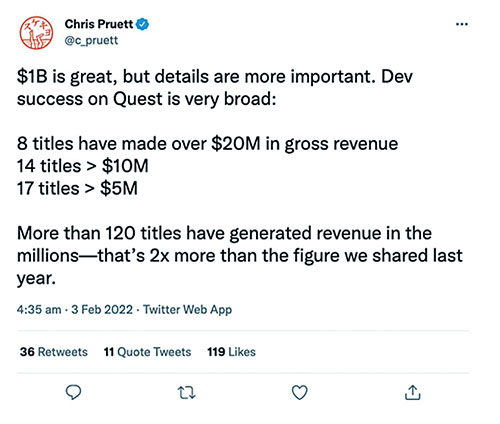View the 36 Retweets list
This screenshot has width=500, height=424.
pos(54,352)
